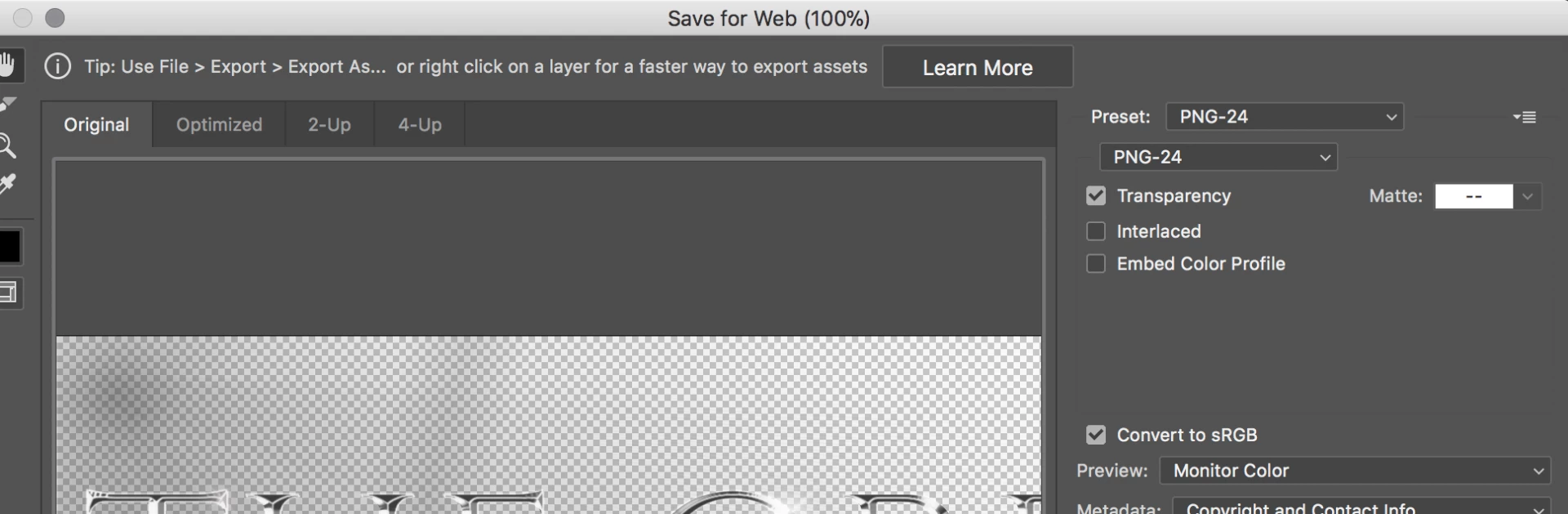
Task: Switch to the 2-Up tab
Action: coord(329,125)
